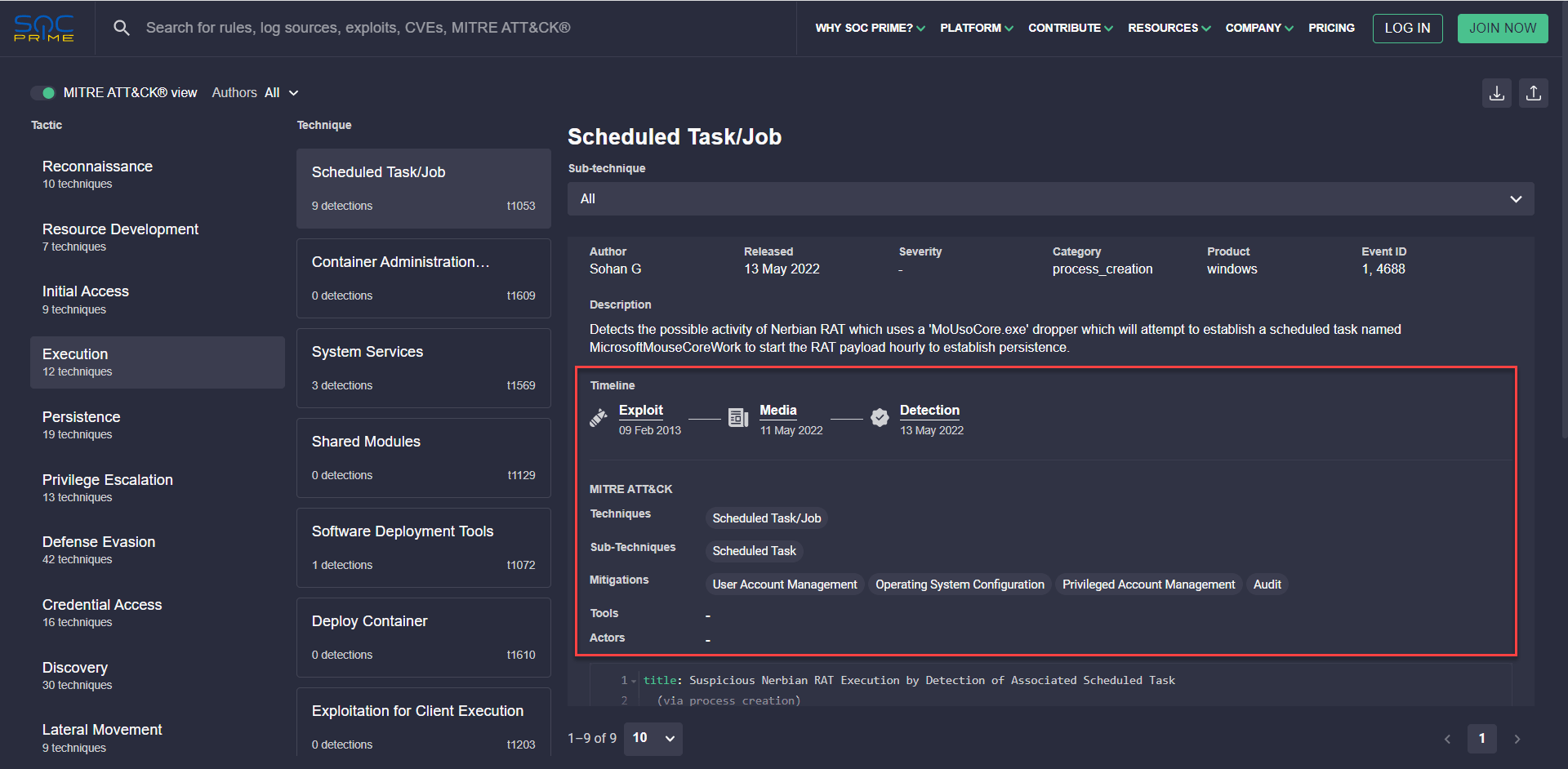Open the Container Administration technique card
This screenshot has width=1568, height=769.
coord(424,278)
